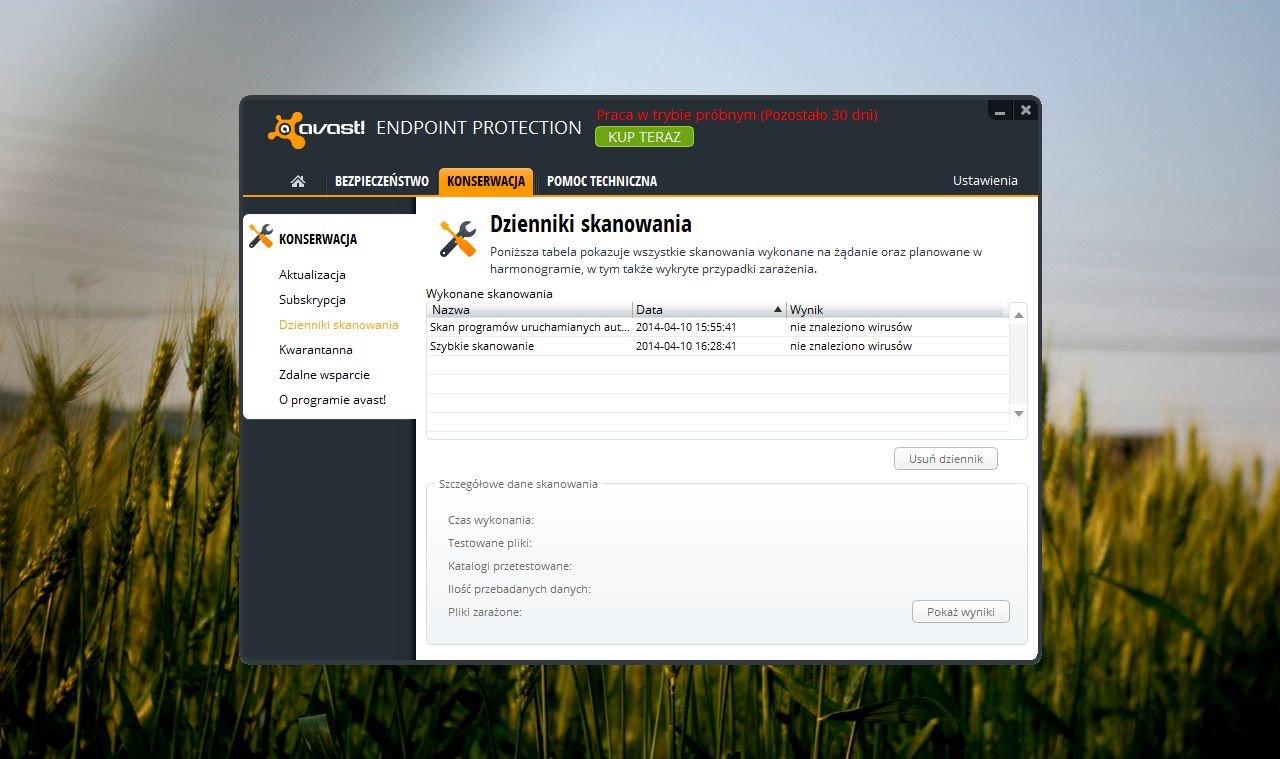Click the date 2014-04-10 15:55:41
Image resolution: width=1280 pixels, height=759 pixels.
(x=686, y=327)
